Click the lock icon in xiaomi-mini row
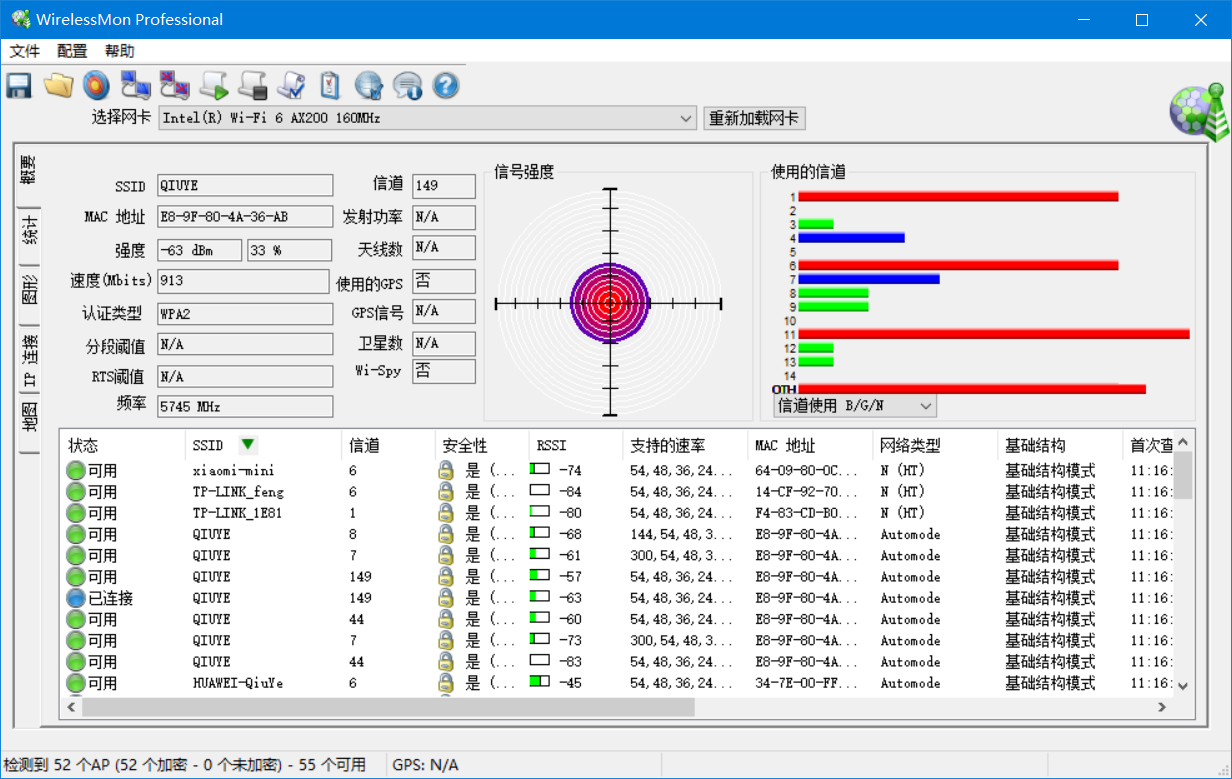 pos(446,470)
